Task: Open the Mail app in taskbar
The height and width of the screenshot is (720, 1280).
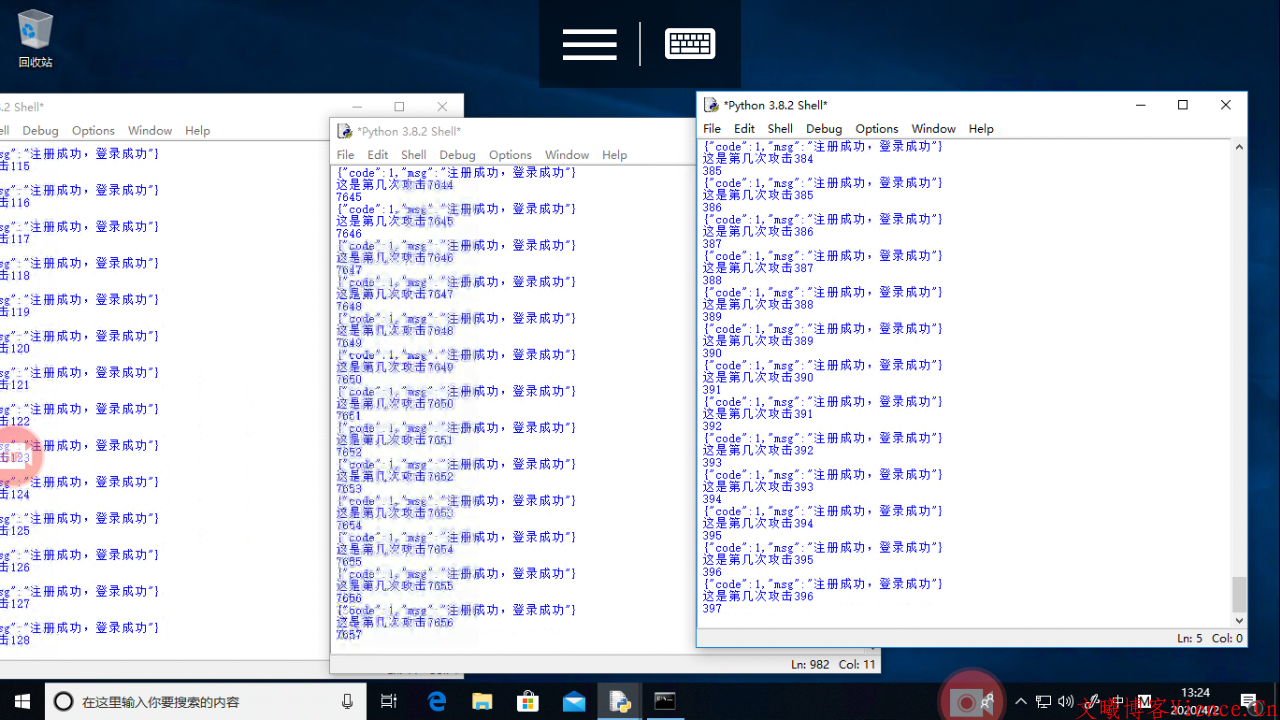Action: tap(574, 701)
